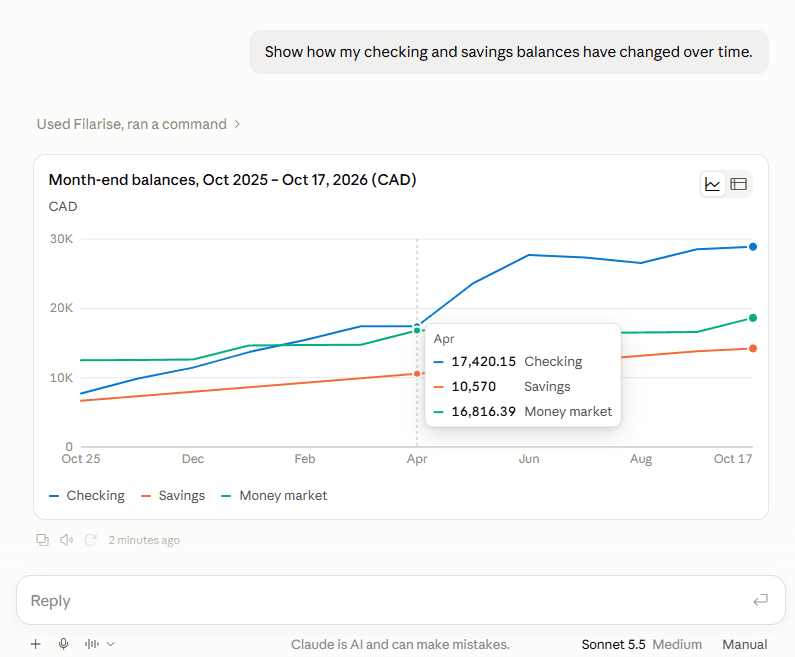The image size is (795, 657).
Task: Click 'Claude is AI and can make mistakes'
Action: [400, 644]
